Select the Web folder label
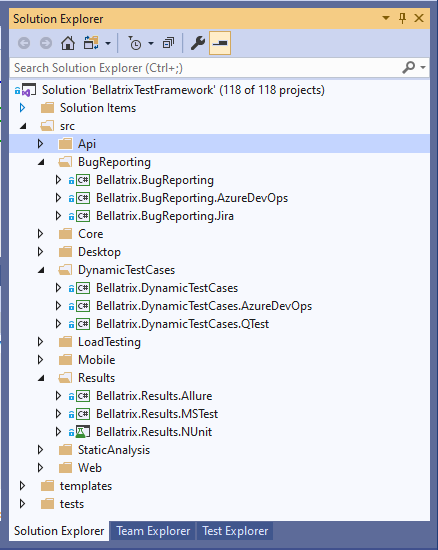The height and width of the screenshot is (550, 438). (x=90, y=468)
